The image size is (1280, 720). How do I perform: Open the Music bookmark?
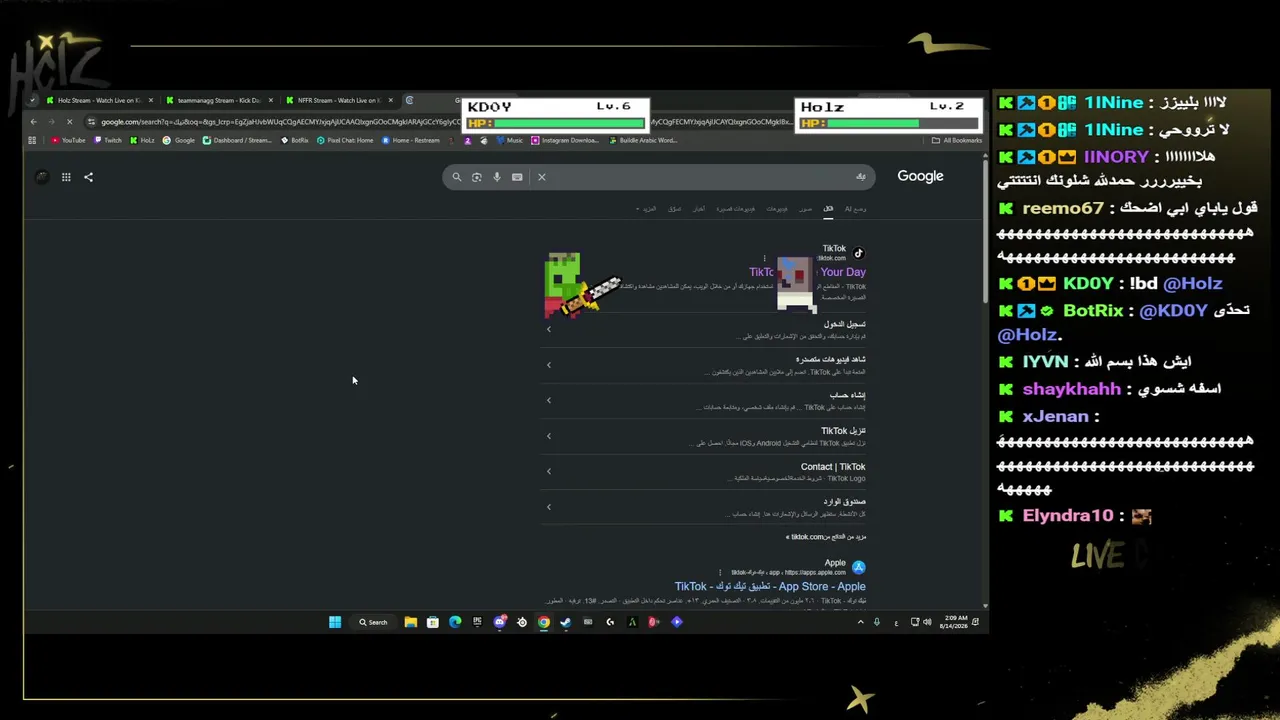click(510, 140)
